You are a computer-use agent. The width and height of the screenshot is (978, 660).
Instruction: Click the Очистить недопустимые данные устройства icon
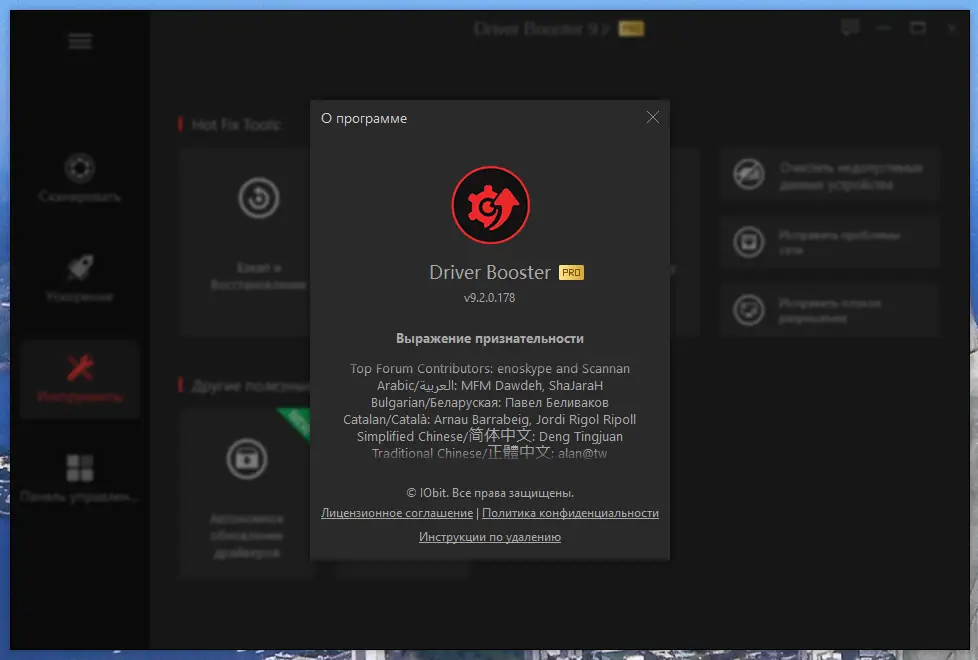click(x=748, y=173)
